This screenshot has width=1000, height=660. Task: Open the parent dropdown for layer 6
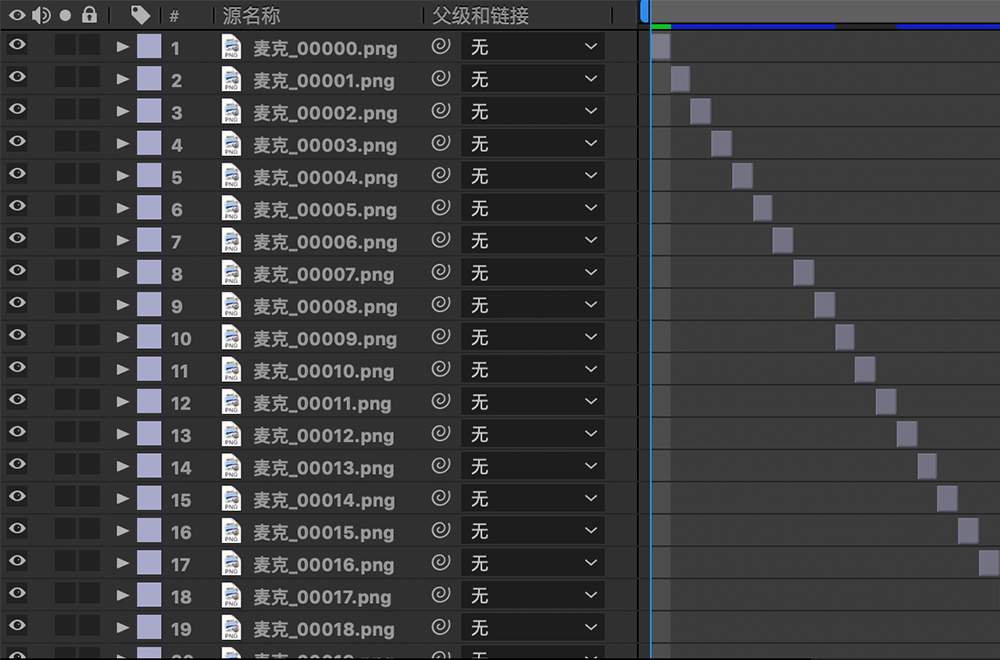(532, 208)
